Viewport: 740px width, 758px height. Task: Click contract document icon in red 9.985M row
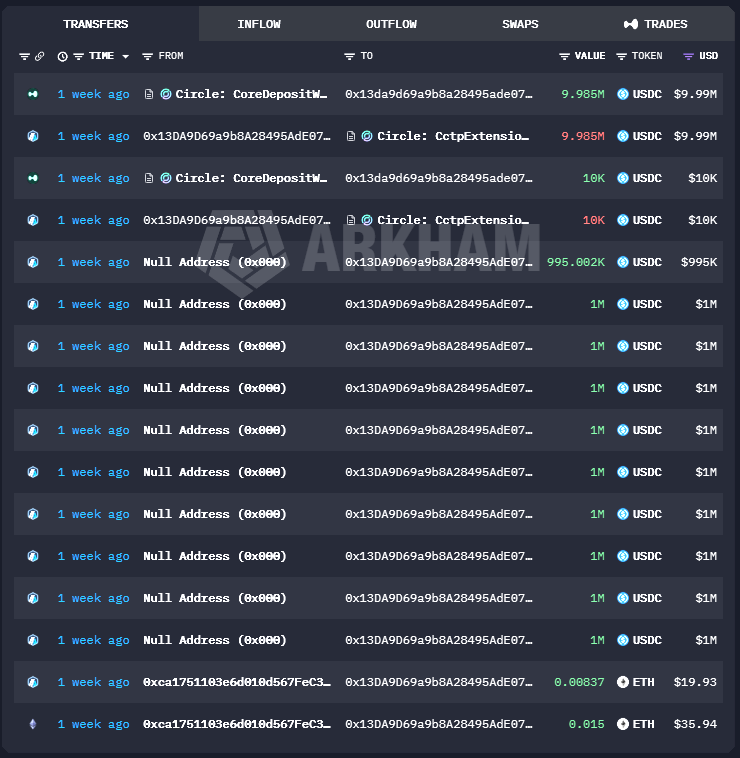(x=351, y=136)
